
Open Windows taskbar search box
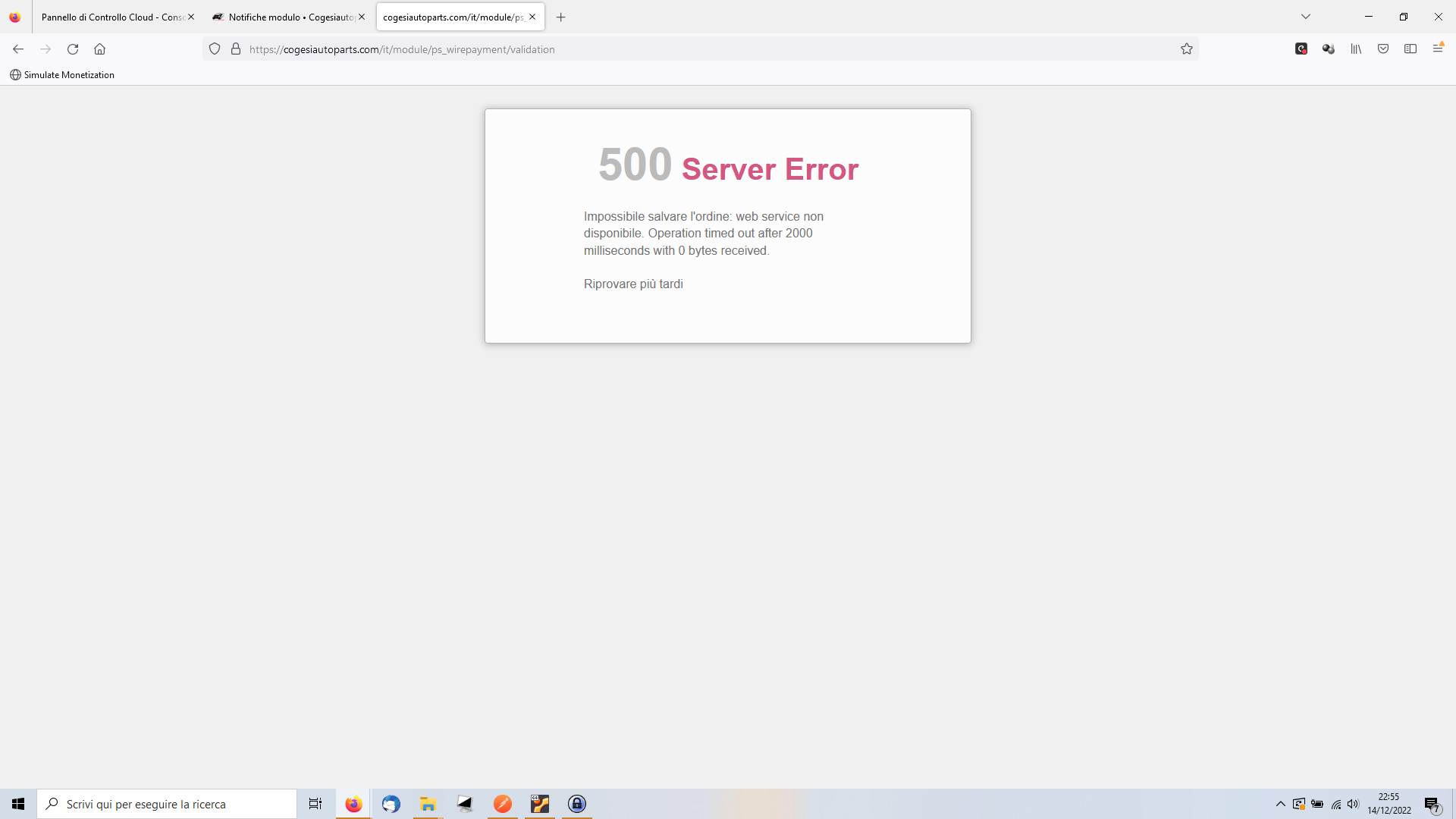[167, 804]
